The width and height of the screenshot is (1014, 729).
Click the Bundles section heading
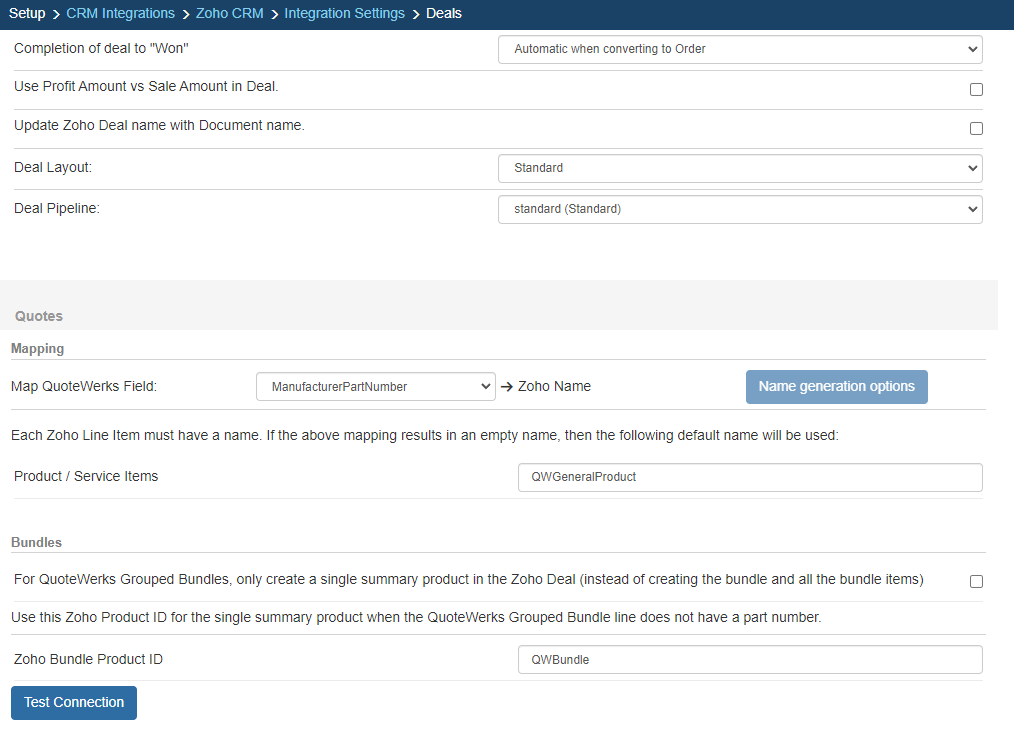click(36, 542)
